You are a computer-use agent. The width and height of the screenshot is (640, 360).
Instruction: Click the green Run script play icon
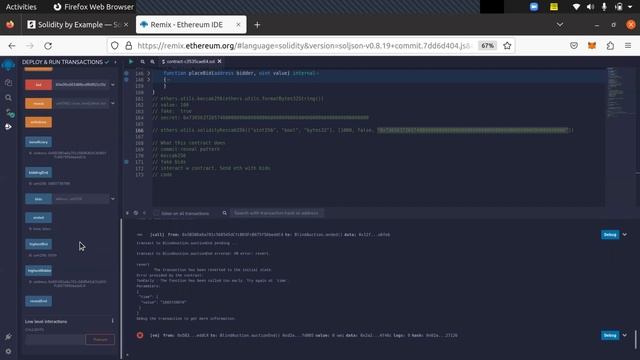[131, 62]
